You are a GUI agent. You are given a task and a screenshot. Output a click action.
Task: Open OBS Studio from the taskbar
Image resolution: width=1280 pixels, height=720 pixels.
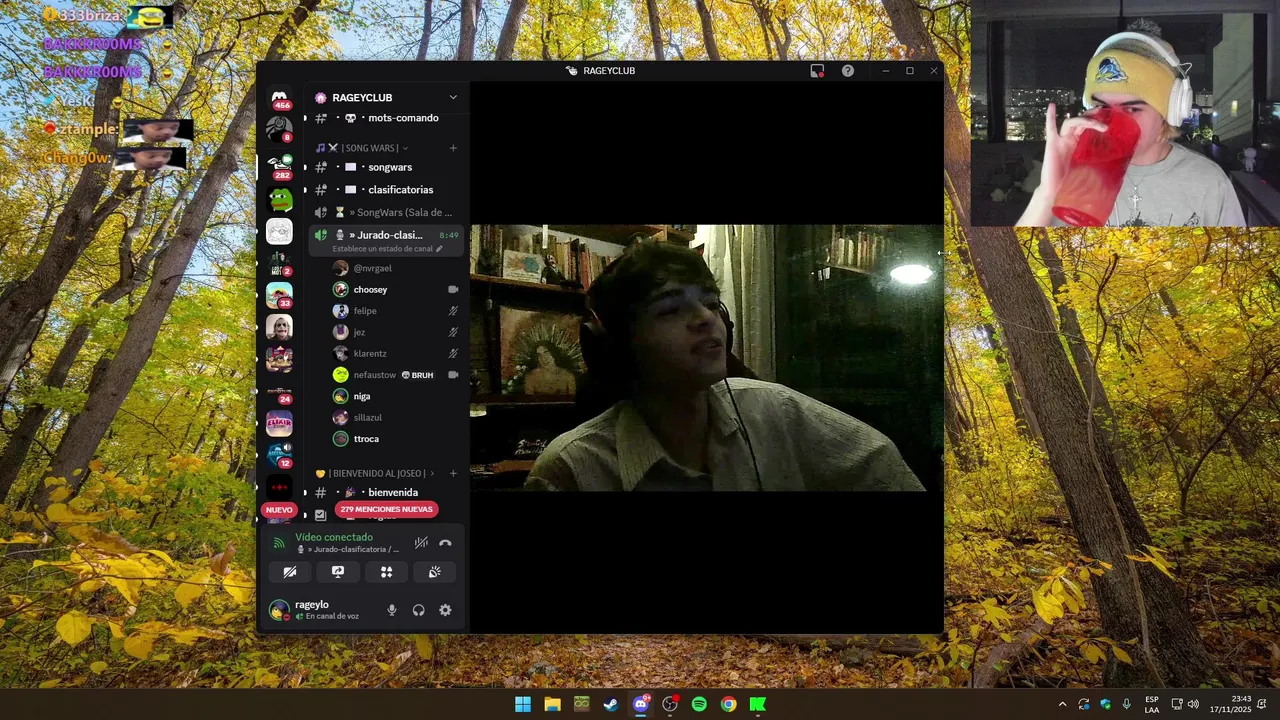pyautogui.click(x=670, y=704)
